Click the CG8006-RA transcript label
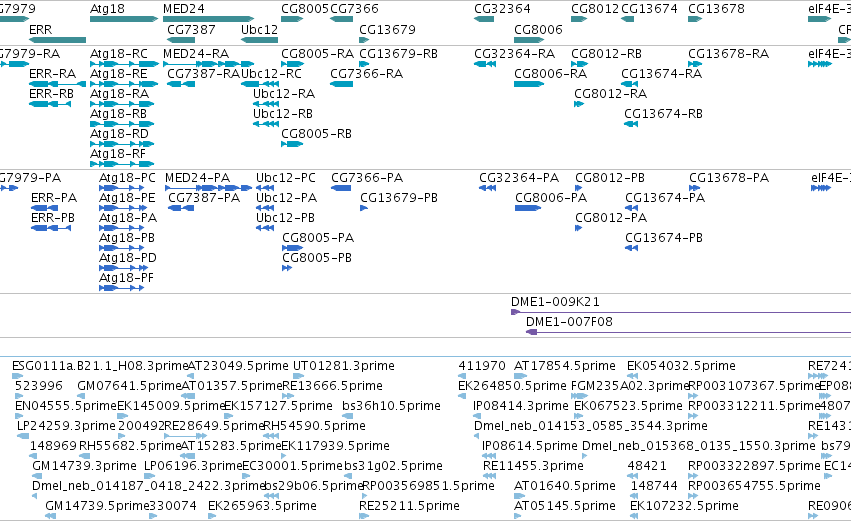Image resolution: width=851 pixels, height=521 pixels. 550,74
